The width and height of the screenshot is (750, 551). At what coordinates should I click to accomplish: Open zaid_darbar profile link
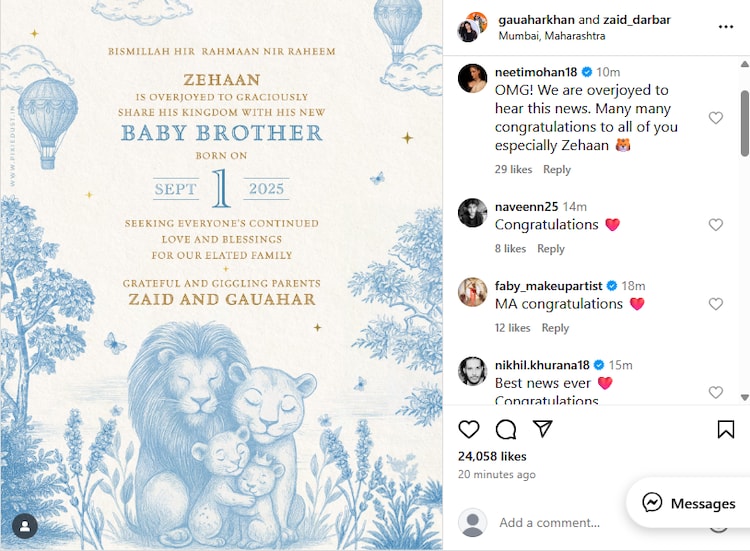pos(637,20)
